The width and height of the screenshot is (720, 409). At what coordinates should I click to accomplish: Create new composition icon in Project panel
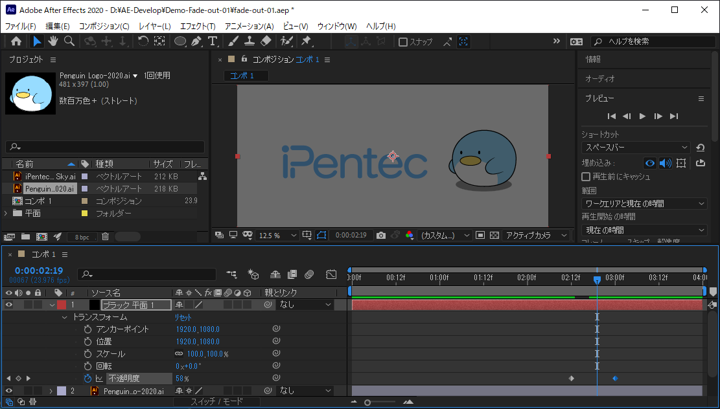coord(42,237)
